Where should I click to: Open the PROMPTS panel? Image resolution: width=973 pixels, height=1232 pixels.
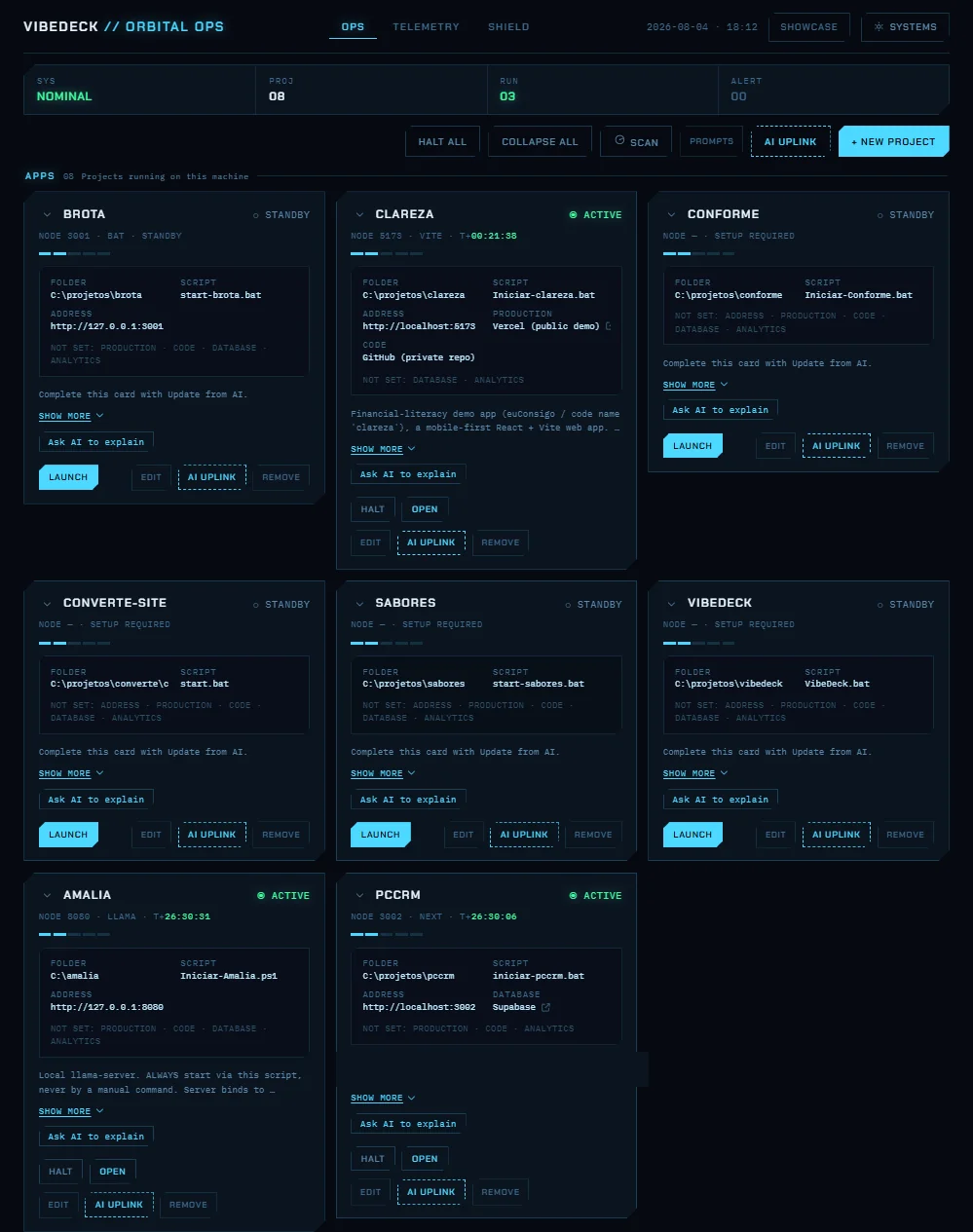click(x=711, y=141)
